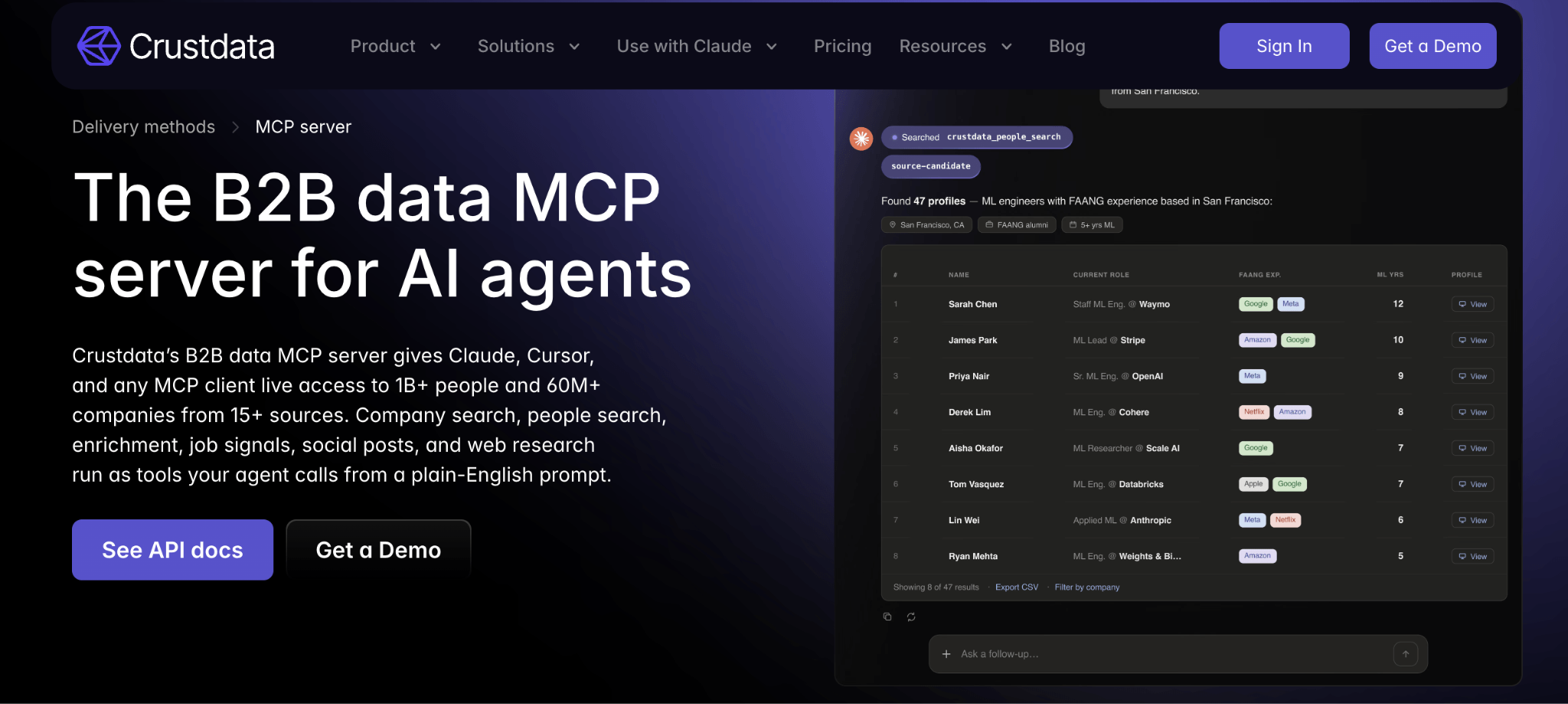This screenshot has height=704, width=1568.
Task: Click the Amazon tag in Ryan Mehta row
Action: 1257,556
